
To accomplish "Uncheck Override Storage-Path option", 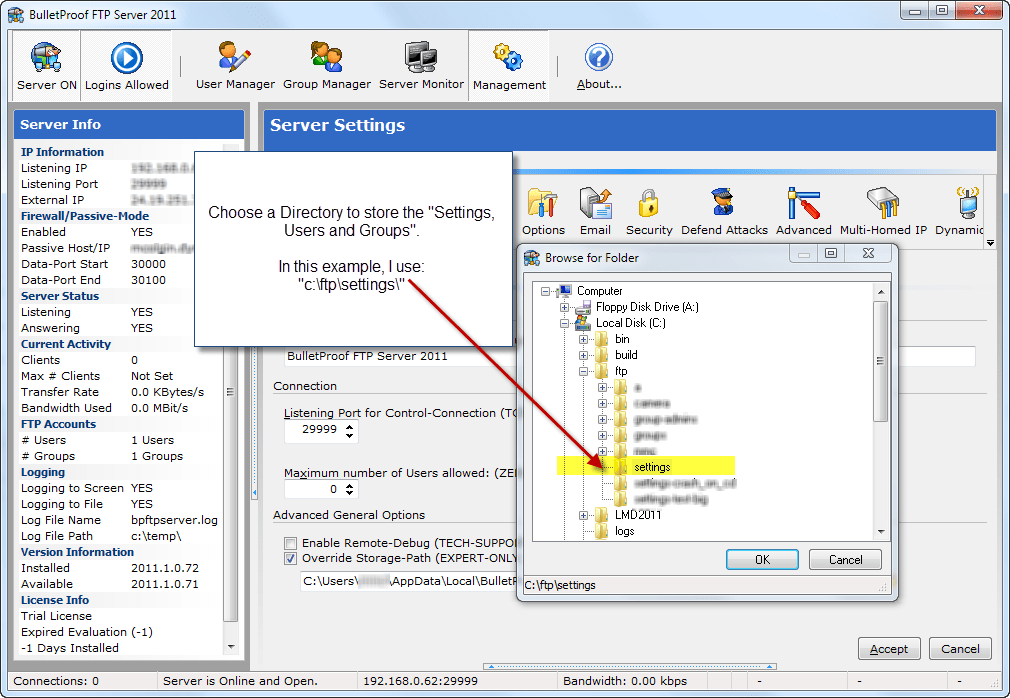I will tap(291, 559).
